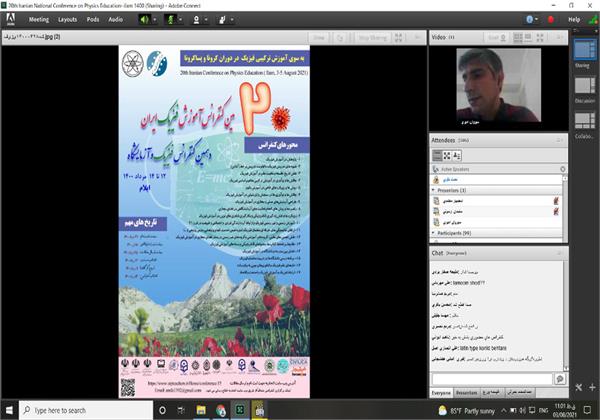Toggle the speaker audio icon

point(144,19)
